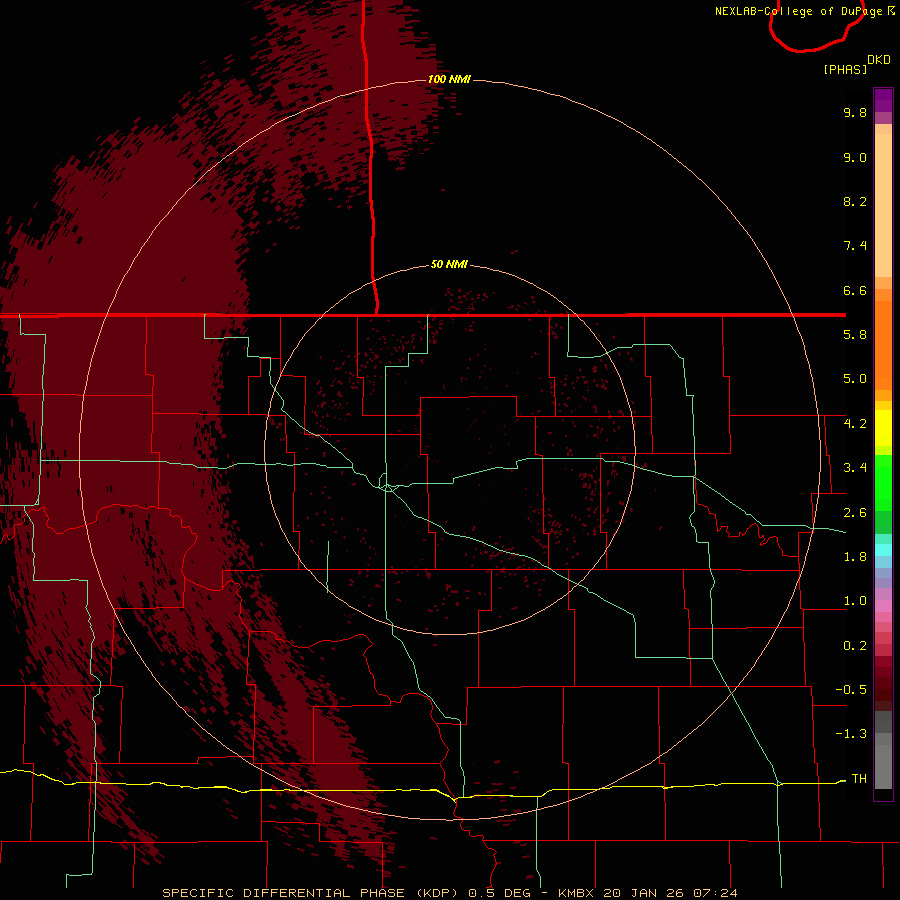This screenshot has height=900, width=900.
Task: Click the 9.0 value on the color scale
Action: tap(855, 157)
